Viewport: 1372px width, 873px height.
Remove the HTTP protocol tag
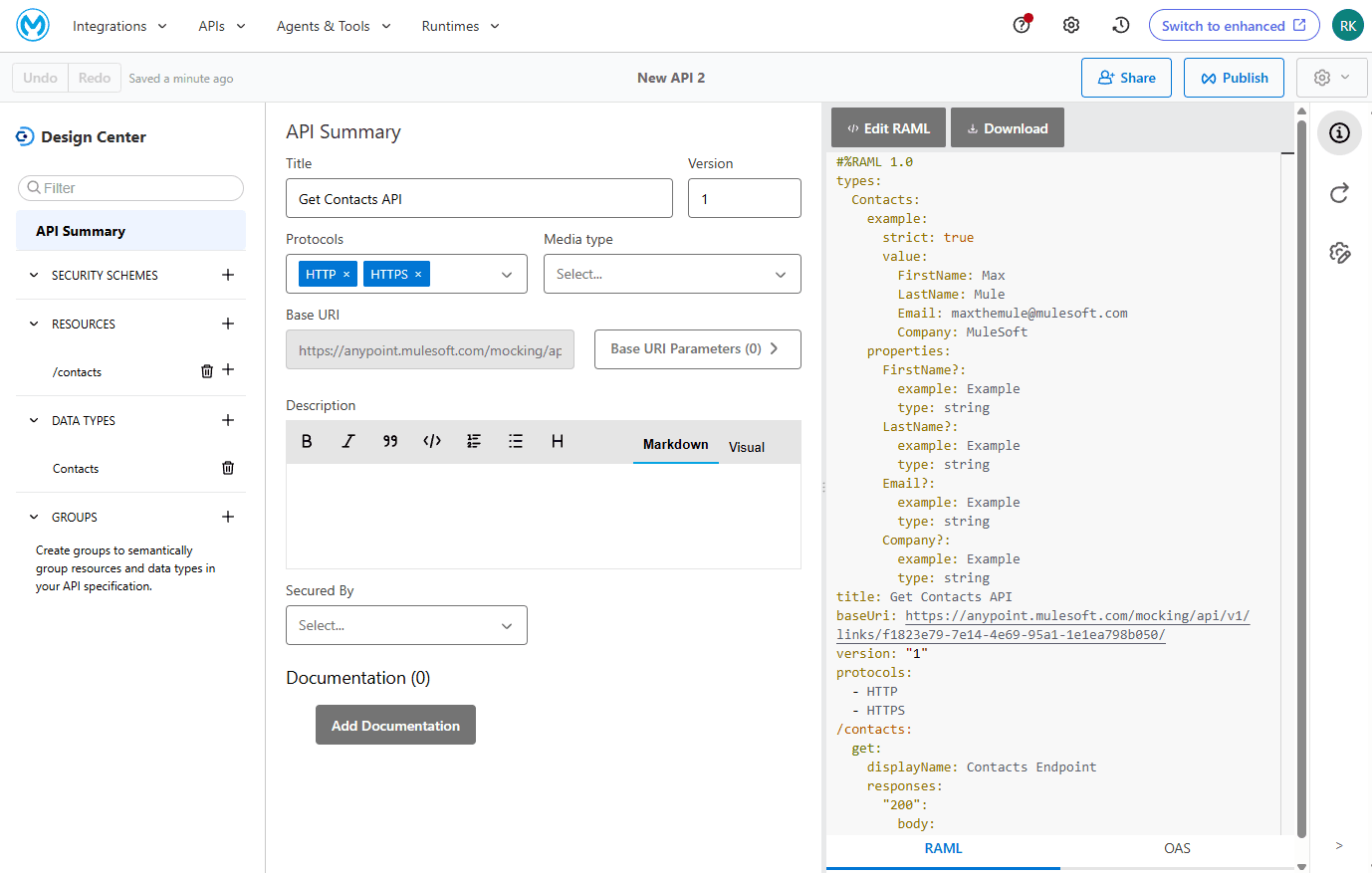click(346, 274)
